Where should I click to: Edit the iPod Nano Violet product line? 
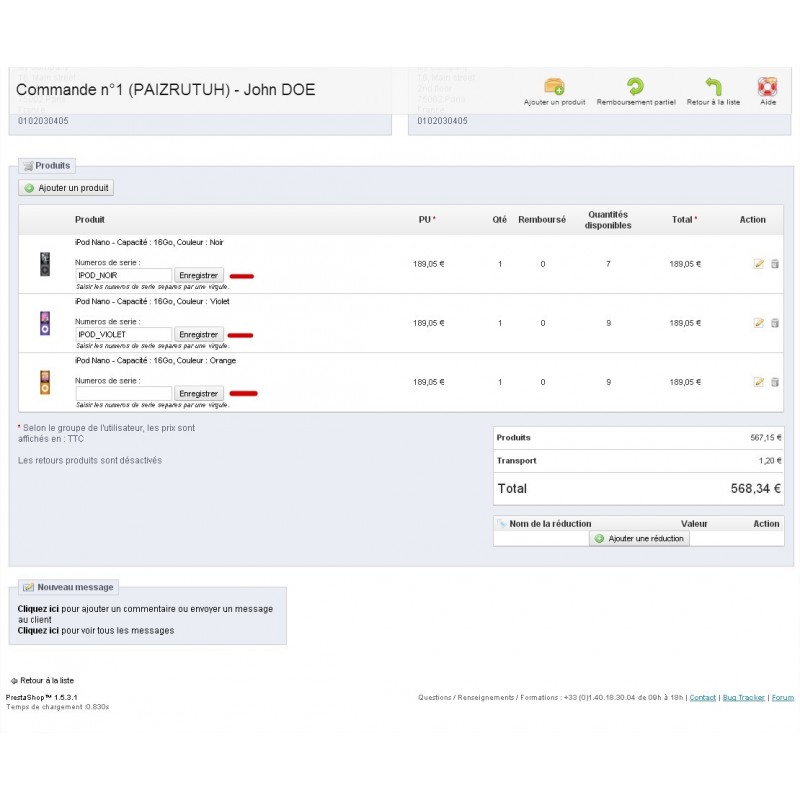click(759, 323)
